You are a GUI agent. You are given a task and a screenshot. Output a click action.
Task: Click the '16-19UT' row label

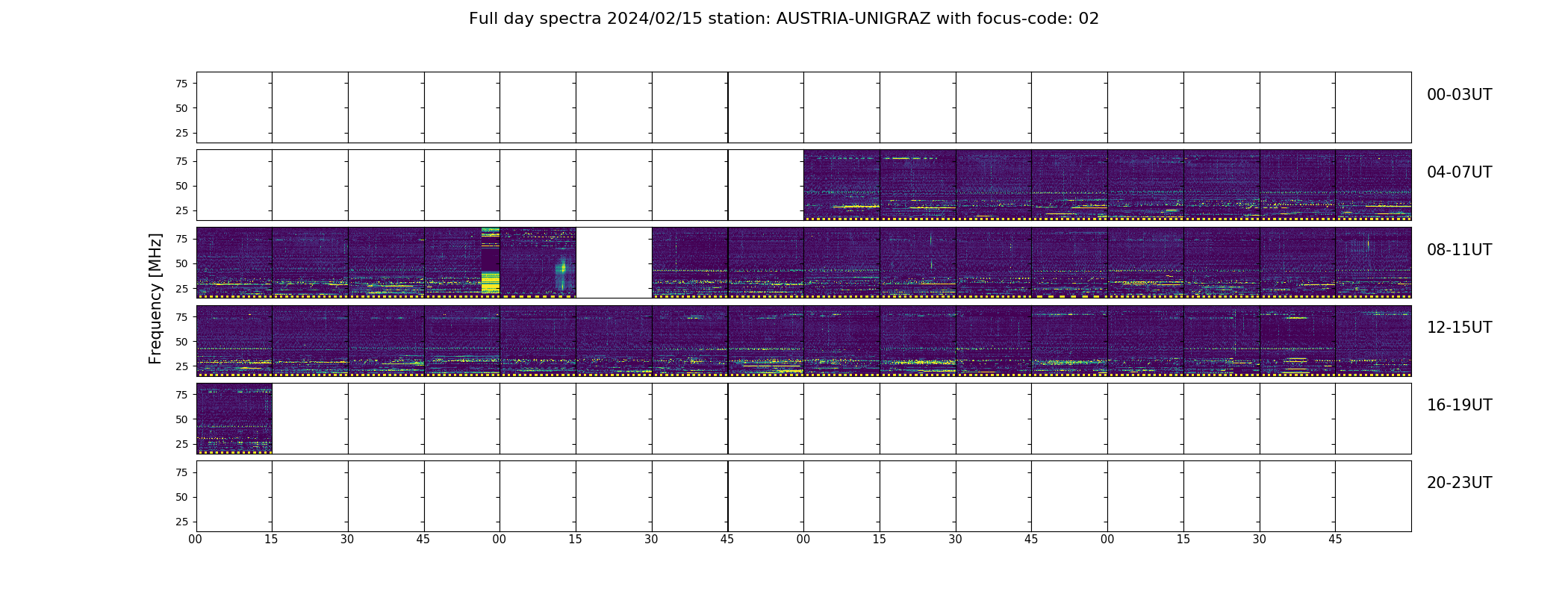1459,405
